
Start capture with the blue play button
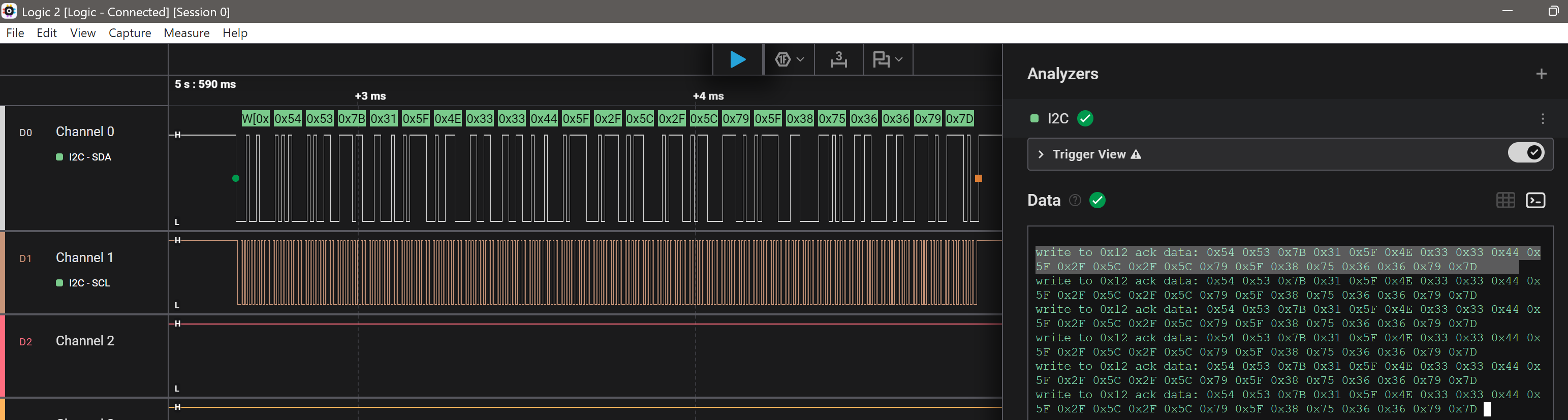click(x=738, y=59)
